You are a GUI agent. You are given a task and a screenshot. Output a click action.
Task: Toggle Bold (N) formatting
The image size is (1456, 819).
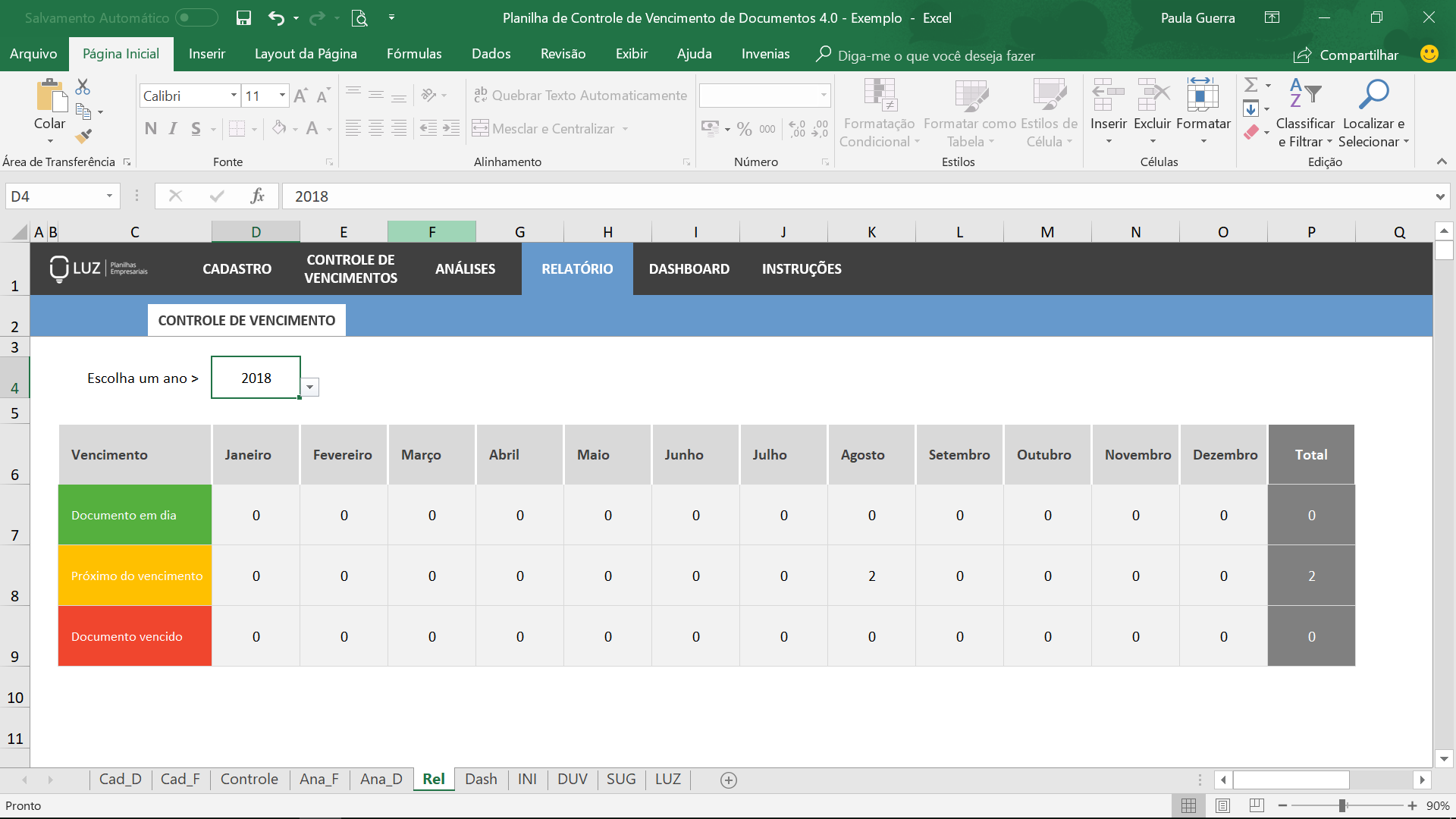click(150, 129)
